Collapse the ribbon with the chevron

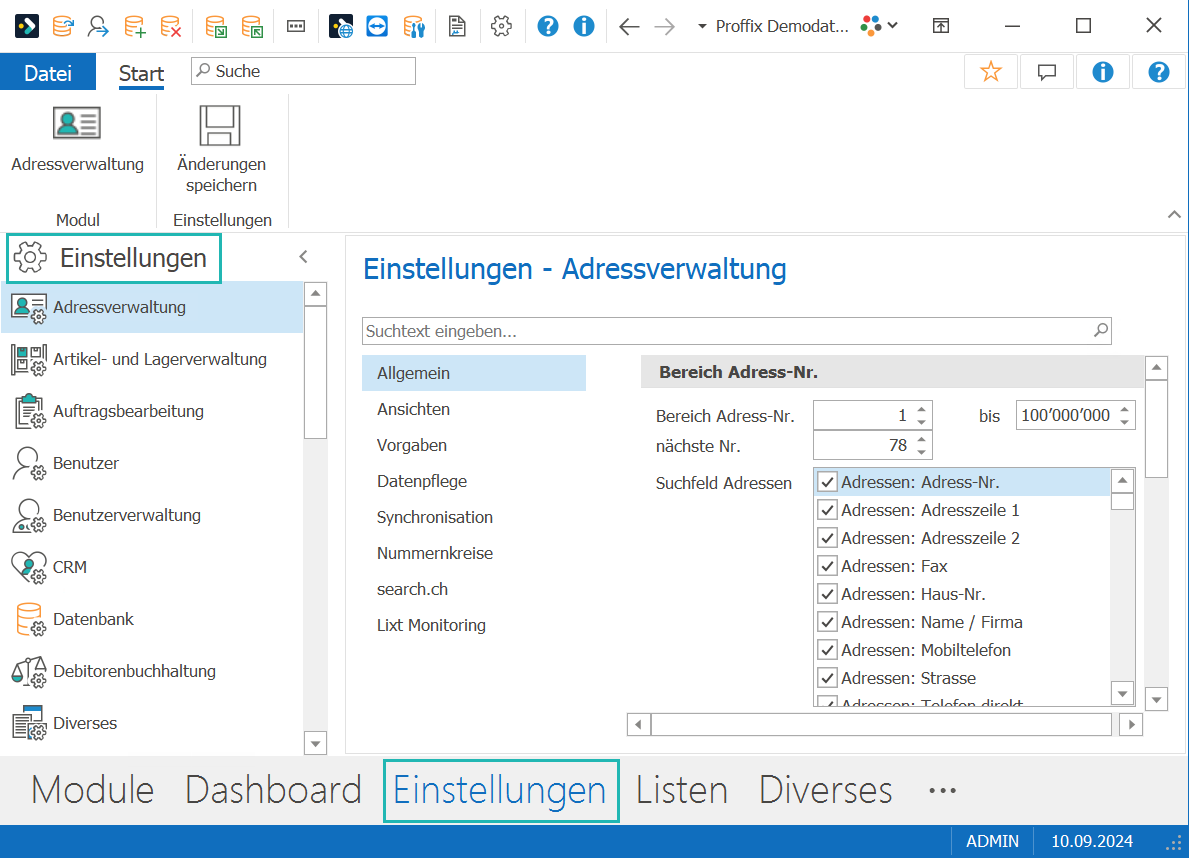pyautogui.click(x=1174, y=215)
